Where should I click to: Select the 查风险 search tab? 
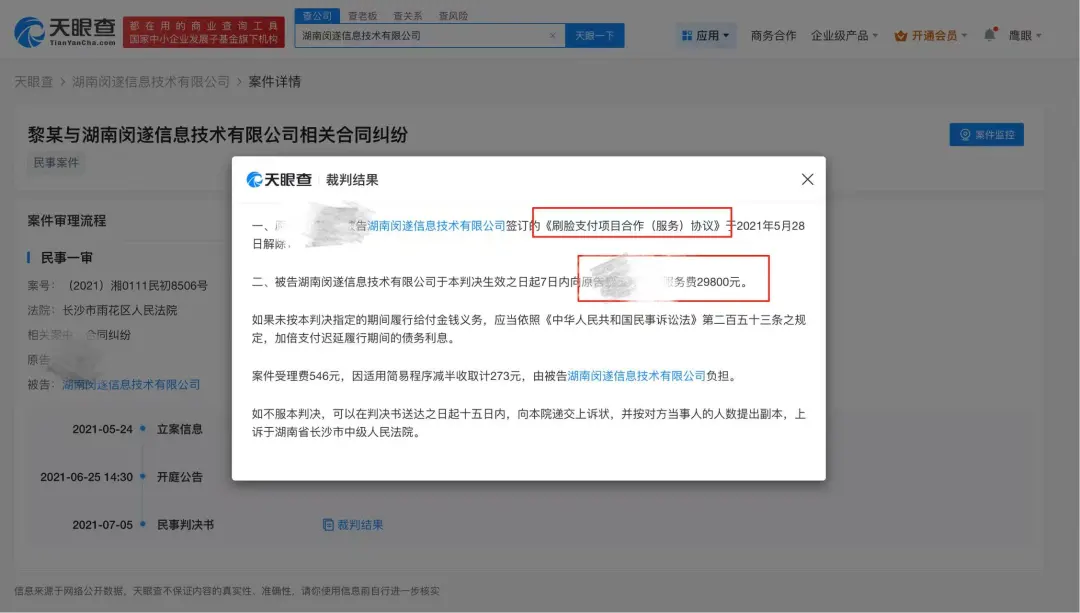[x=451, y=16]
